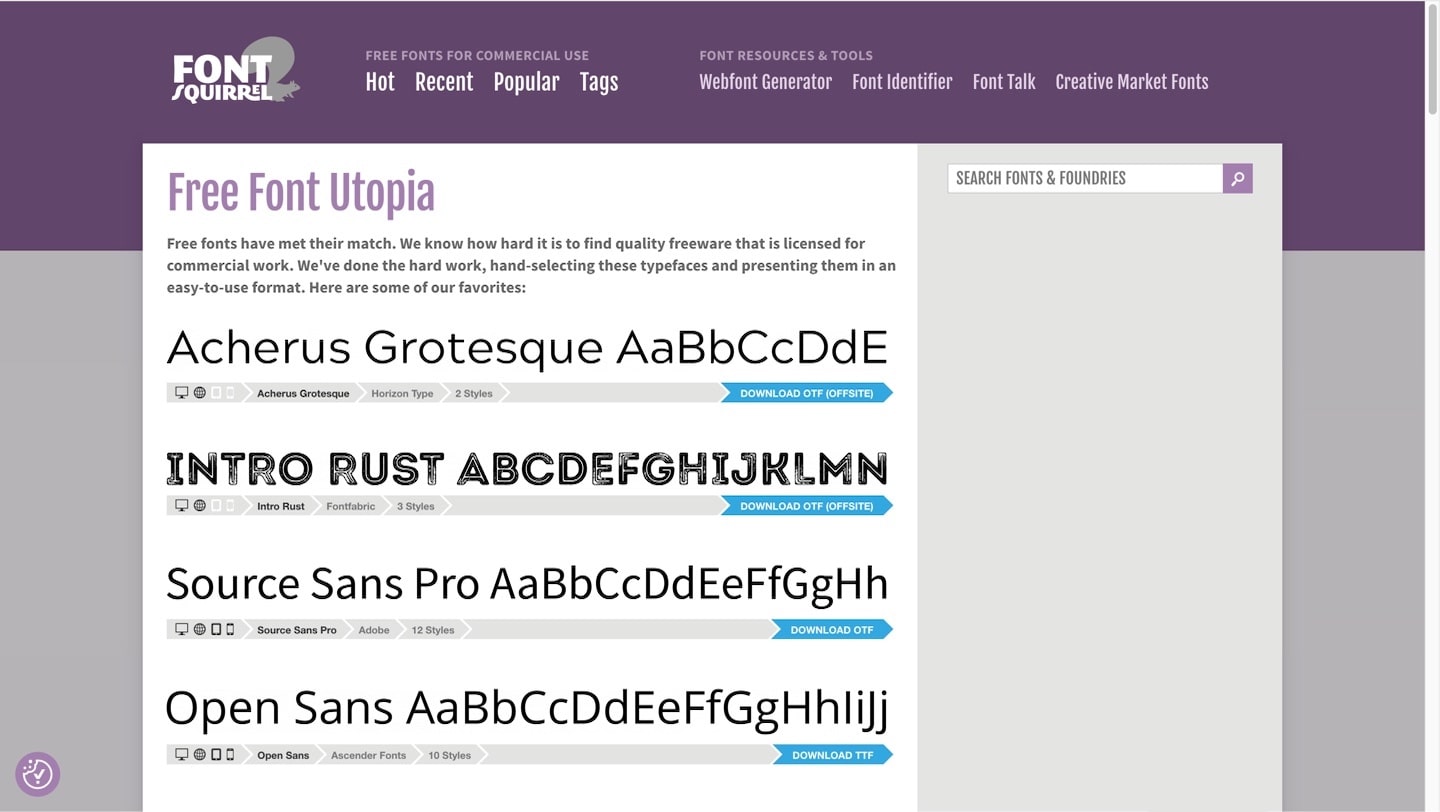Click tablet icon in Open Sans row

point(216,755)
